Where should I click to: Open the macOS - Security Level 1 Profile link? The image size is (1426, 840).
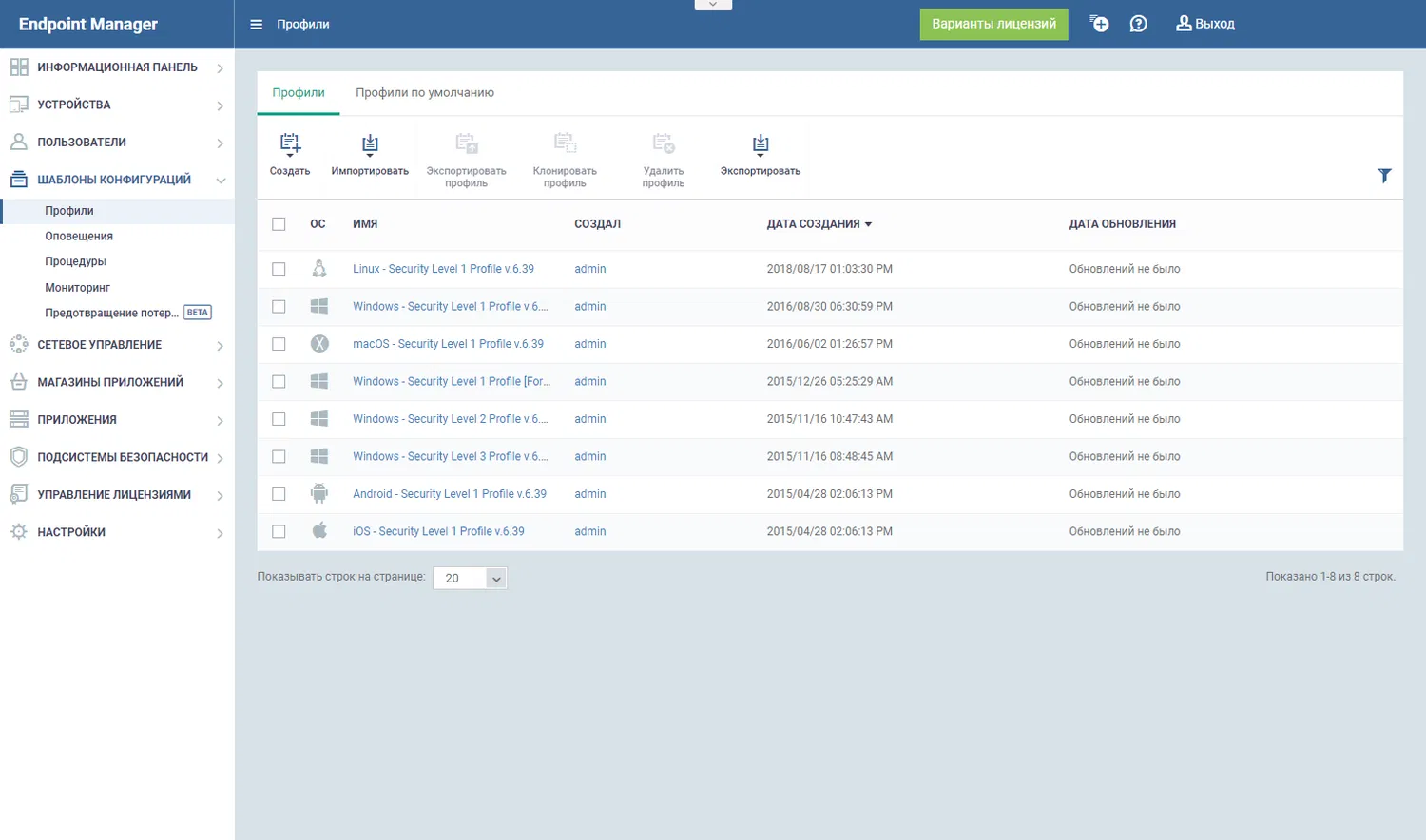(x=448, y=344)
